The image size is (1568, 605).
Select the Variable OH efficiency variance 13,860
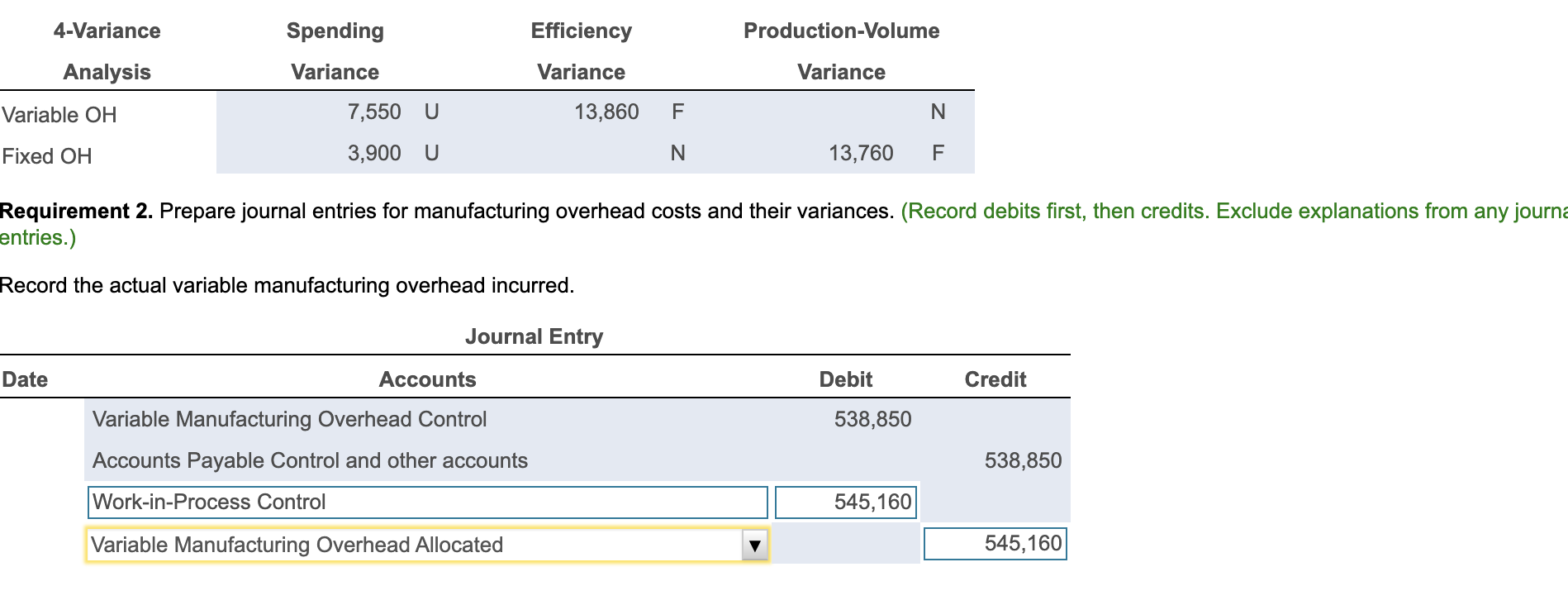tap(606, 112)
